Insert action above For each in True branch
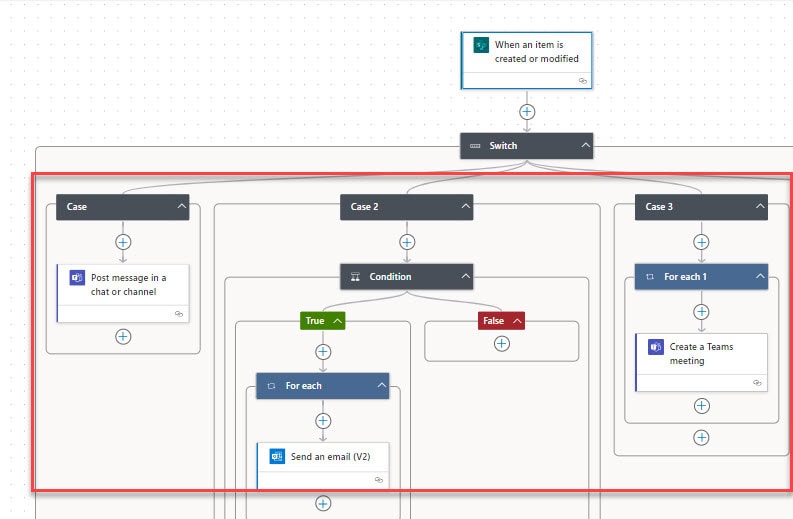Screen dimensions: 793x519 point(323,352)
